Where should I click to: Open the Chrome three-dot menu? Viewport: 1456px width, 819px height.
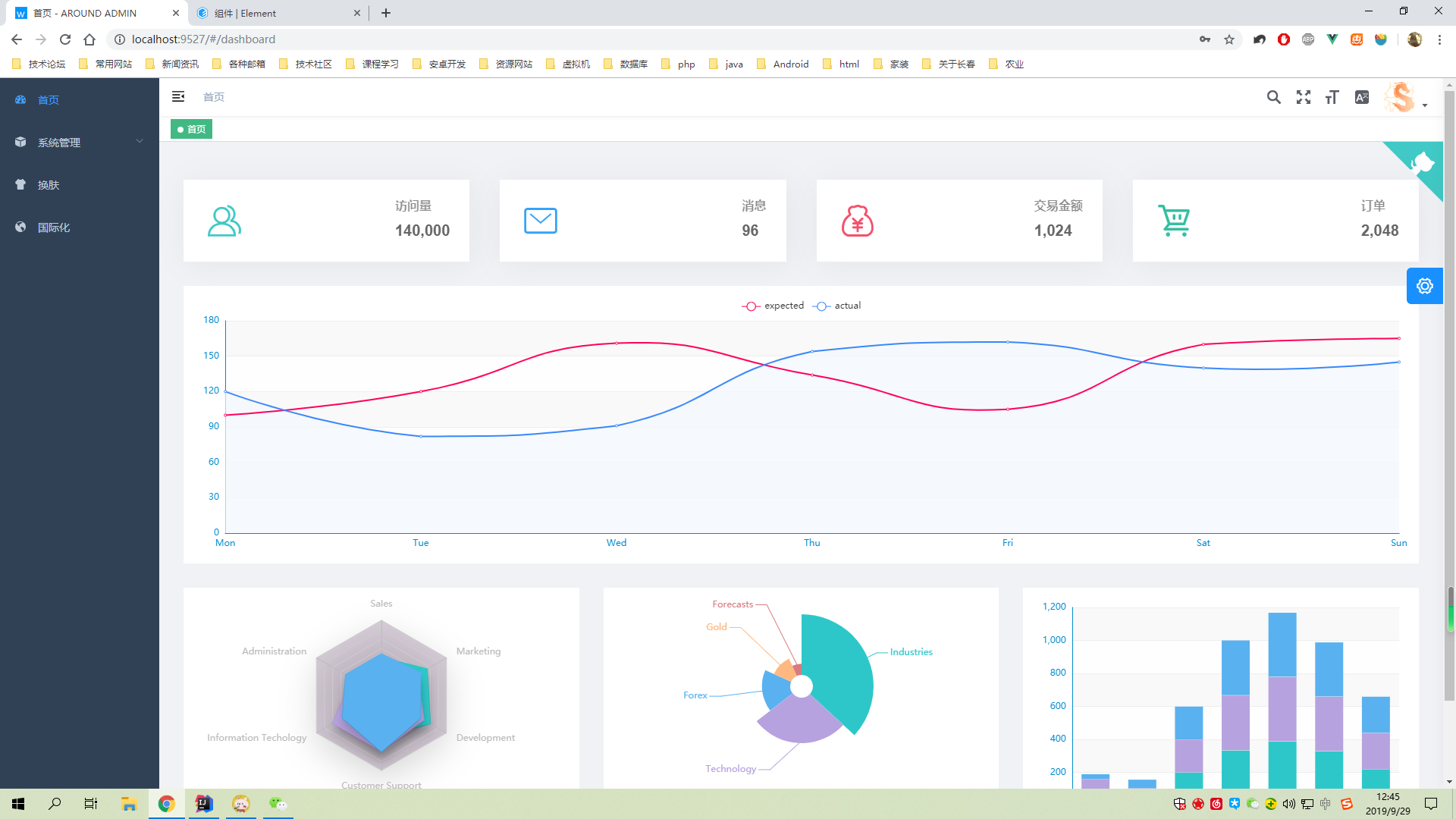1439,39
